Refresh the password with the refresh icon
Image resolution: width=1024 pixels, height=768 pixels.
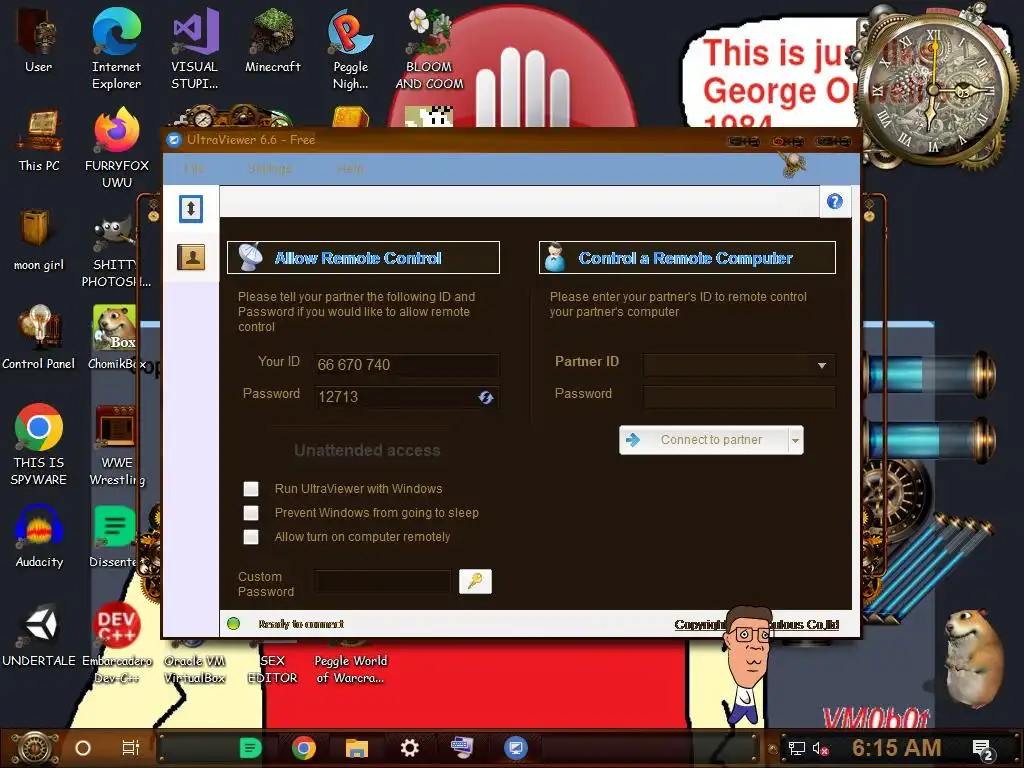(x=486, y=397)
